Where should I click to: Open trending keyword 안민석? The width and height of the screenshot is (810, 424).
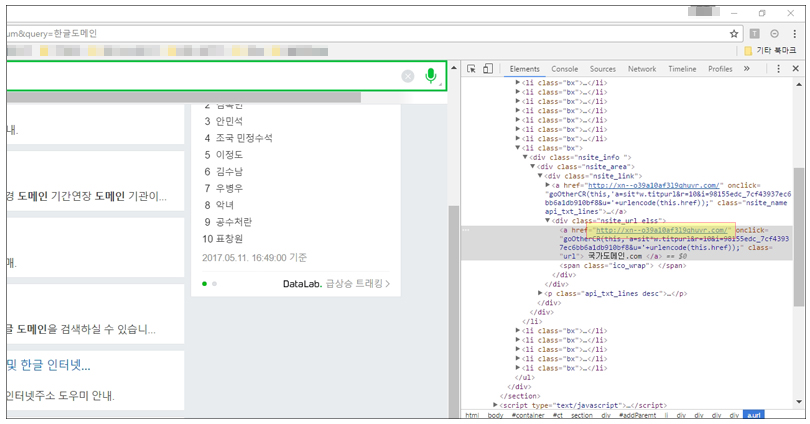[x=229, y=121]
